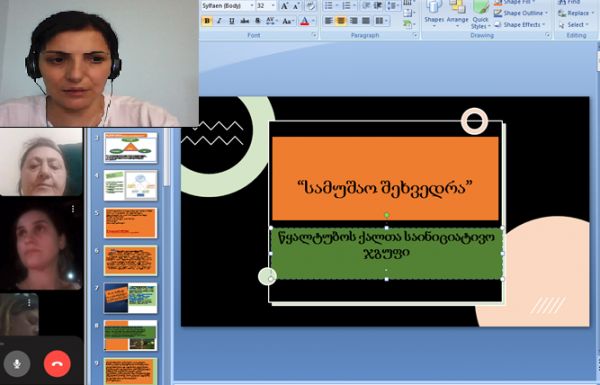Viewport: 600px width, 385px height.
Task: Open the Syifaen font name dropdown
Action: point(252,6)
